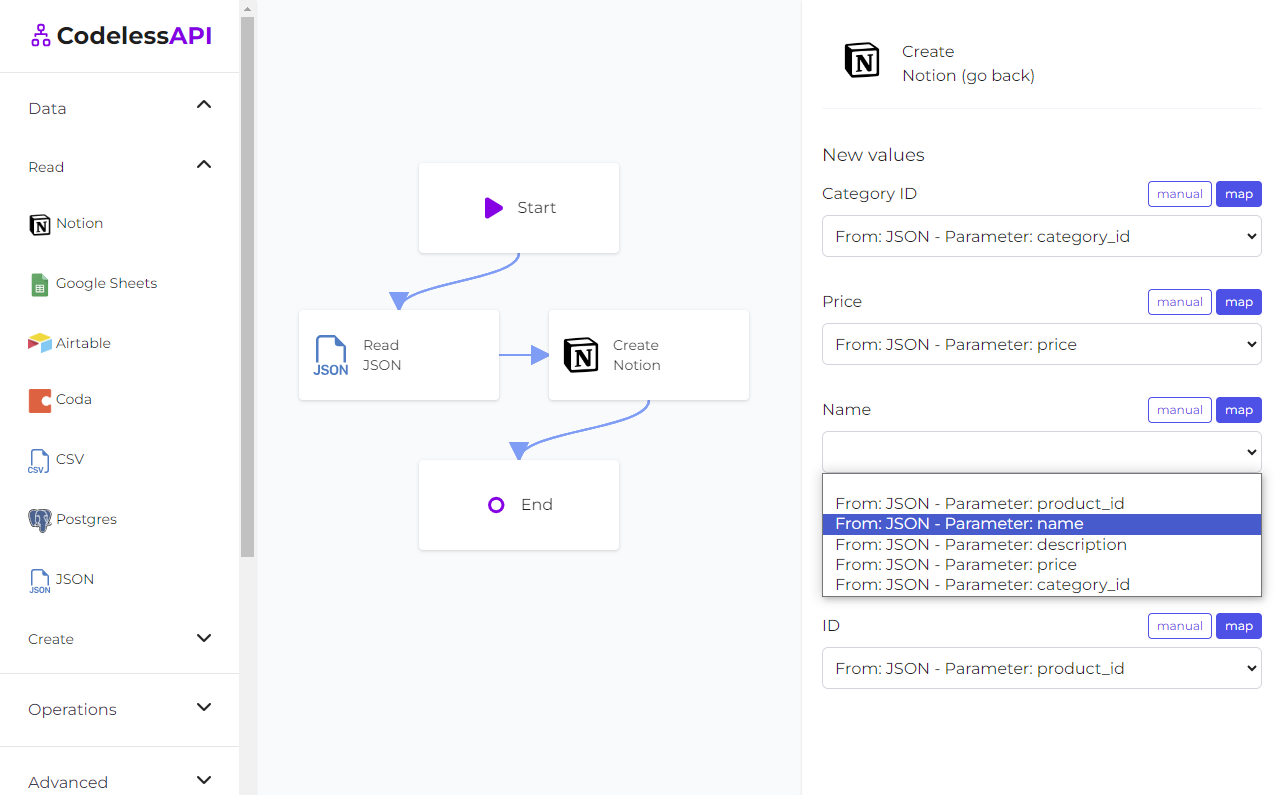Screen dimensions: 1282x795
Task: Select the Airtable icon
Action: pos(39,343)
